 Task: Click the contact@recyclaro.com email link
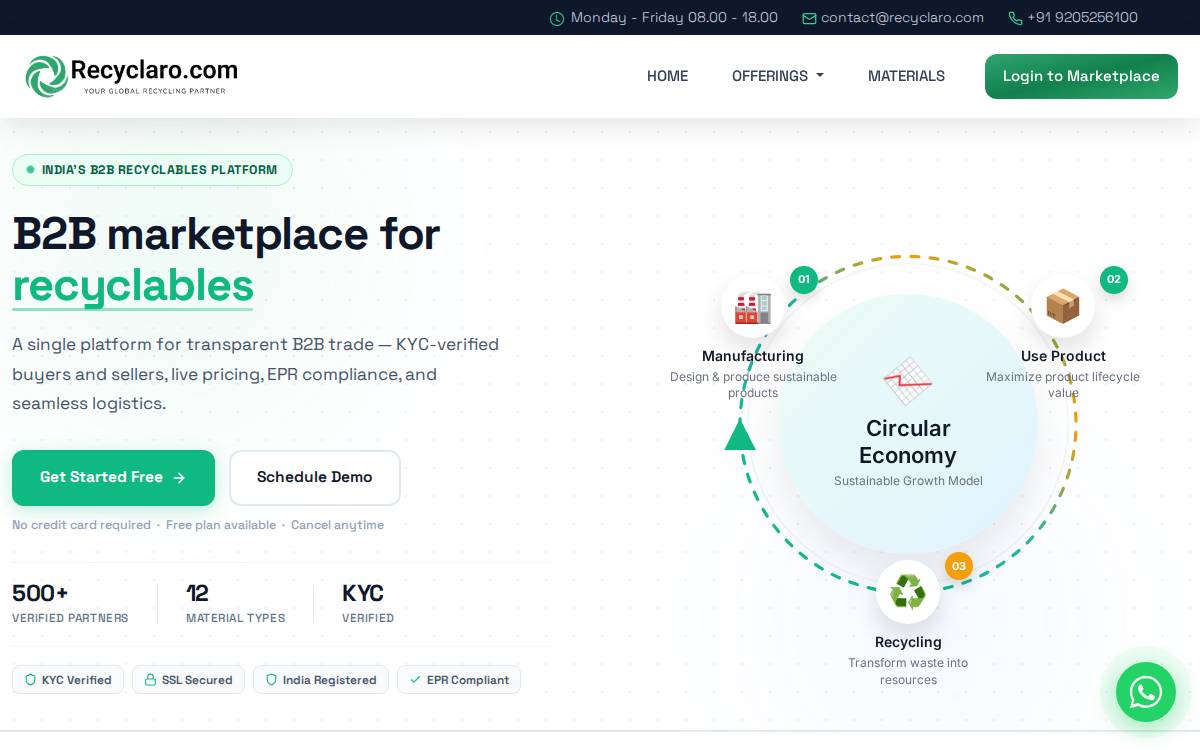[x=902, y=18]
